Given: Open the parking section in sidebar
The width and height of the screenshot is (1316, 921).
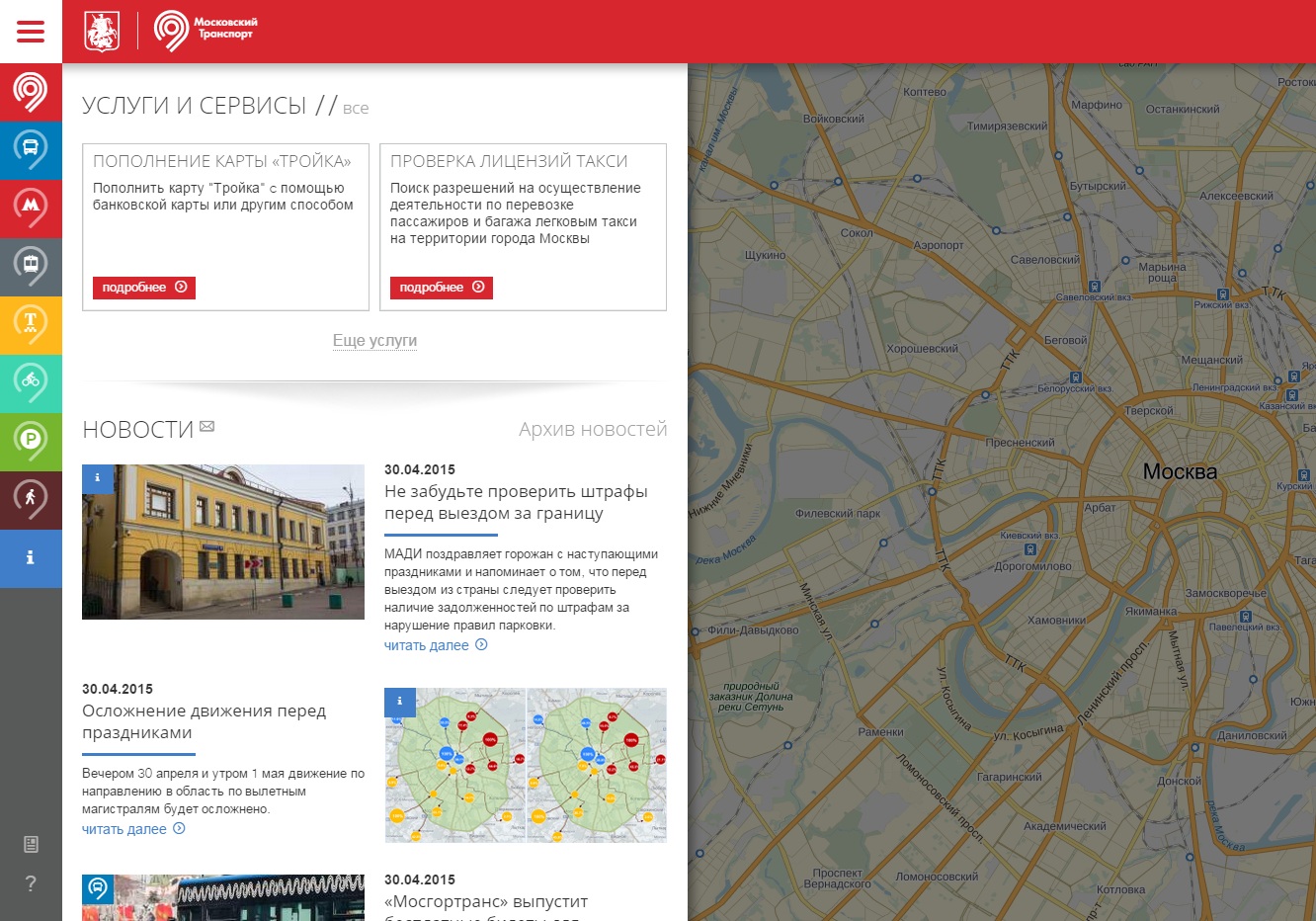Looking at the screenshot, I should click(x=31, y=441).
